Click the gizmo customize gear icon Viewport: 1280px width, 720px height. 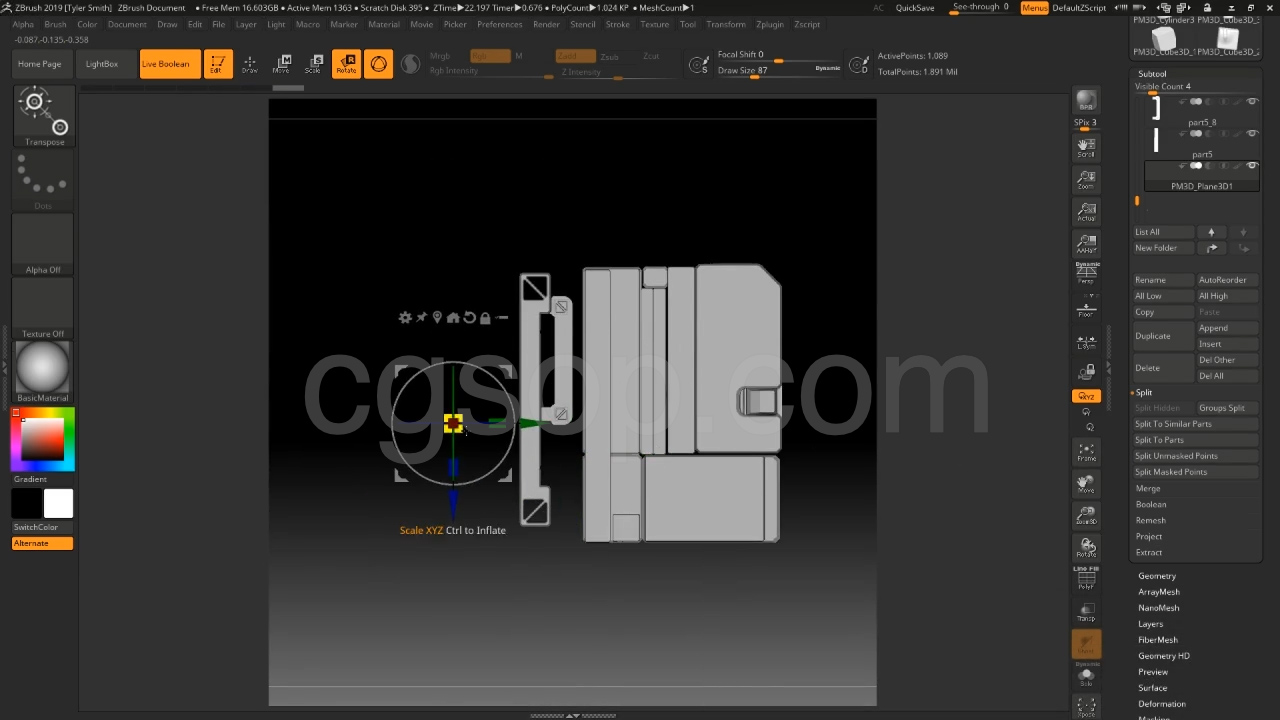(405, 318)
